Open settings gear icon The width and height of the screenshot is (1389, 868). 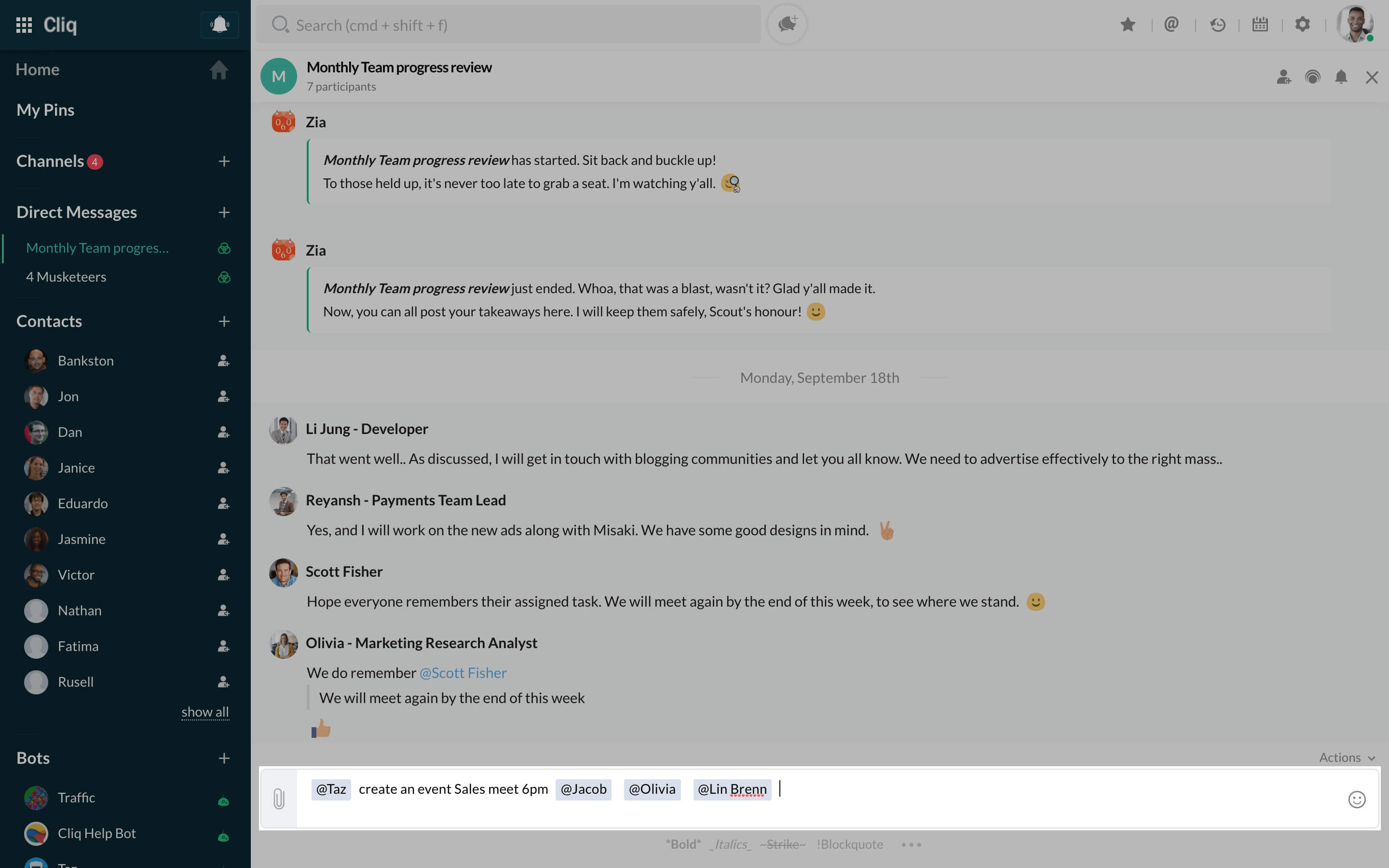pos(1302,25)
